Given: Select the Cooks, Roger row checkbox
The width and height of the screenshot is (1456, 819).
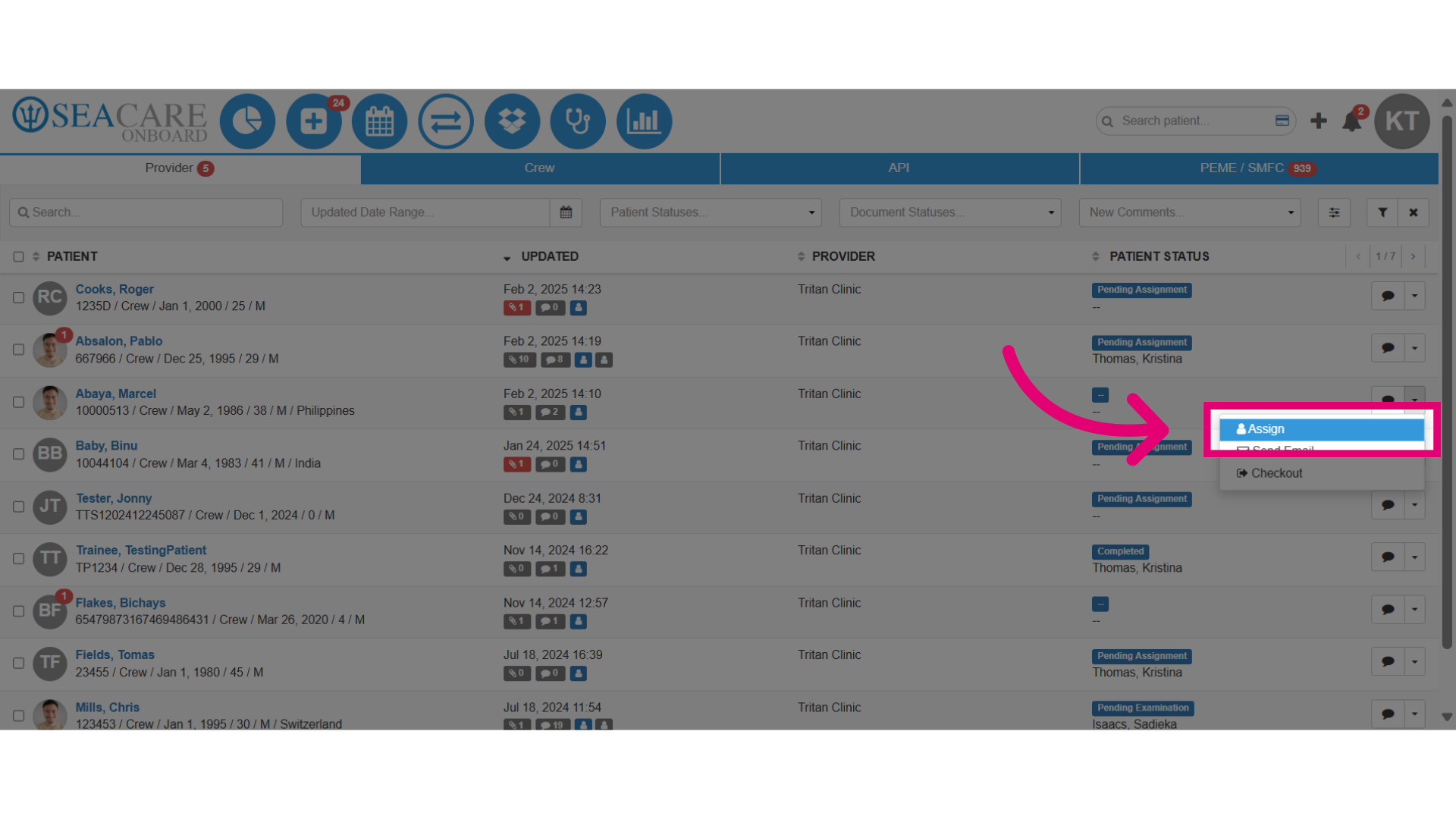Looking at the screenshot, I should tap(18, 298).
